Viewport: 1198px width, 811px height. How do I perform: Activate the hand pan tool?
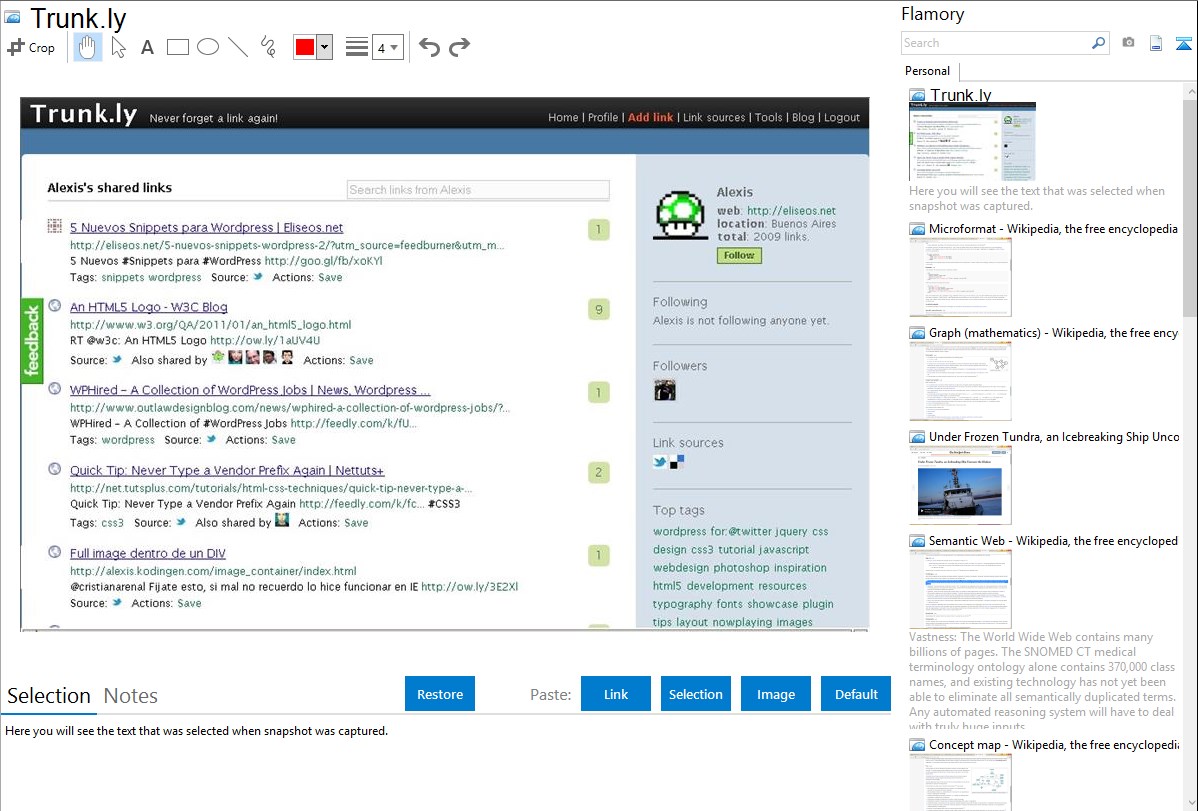click(87, 47)
